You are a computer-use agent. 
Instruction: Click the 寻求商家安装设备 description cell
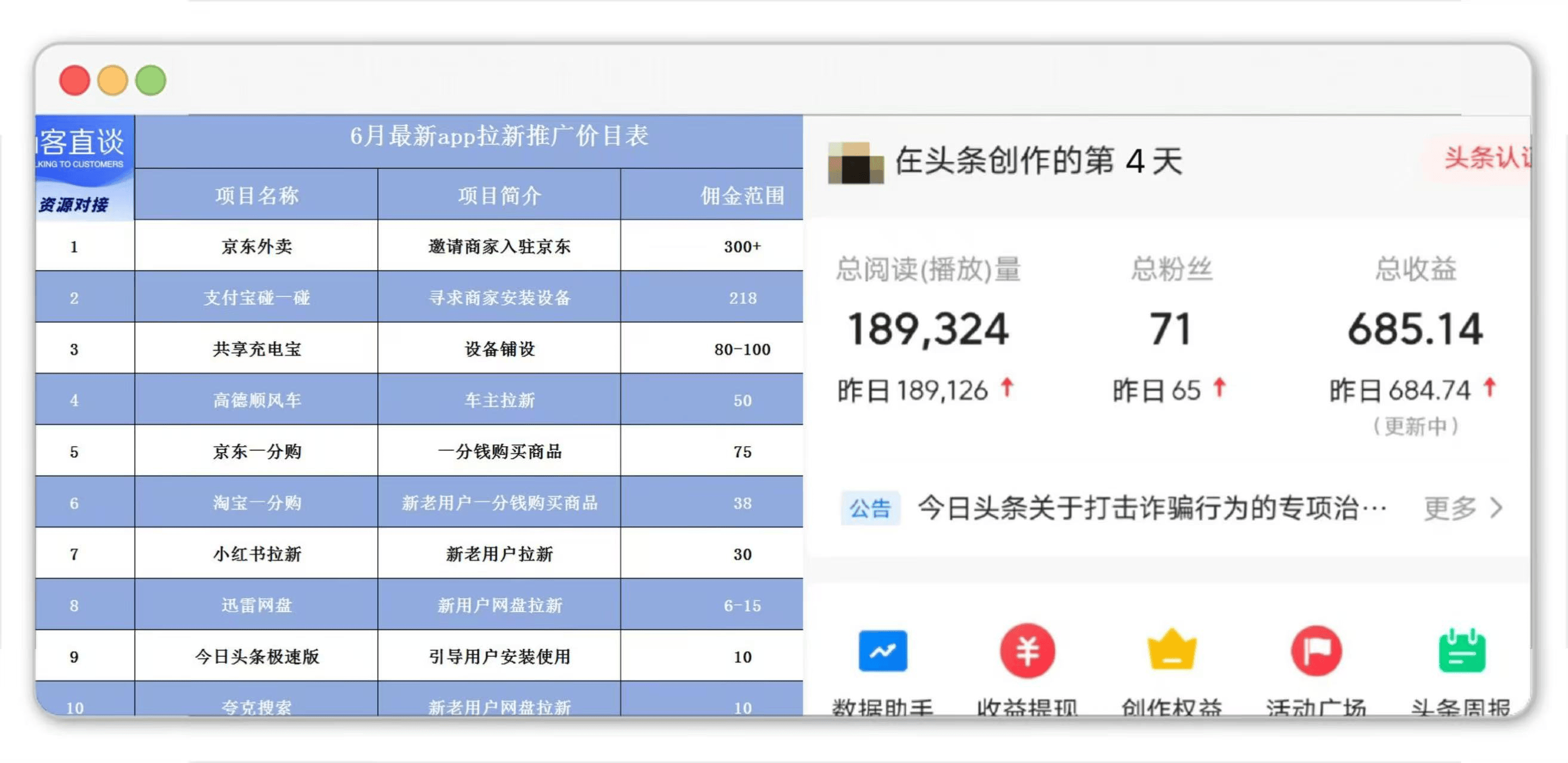coord(499,297)
